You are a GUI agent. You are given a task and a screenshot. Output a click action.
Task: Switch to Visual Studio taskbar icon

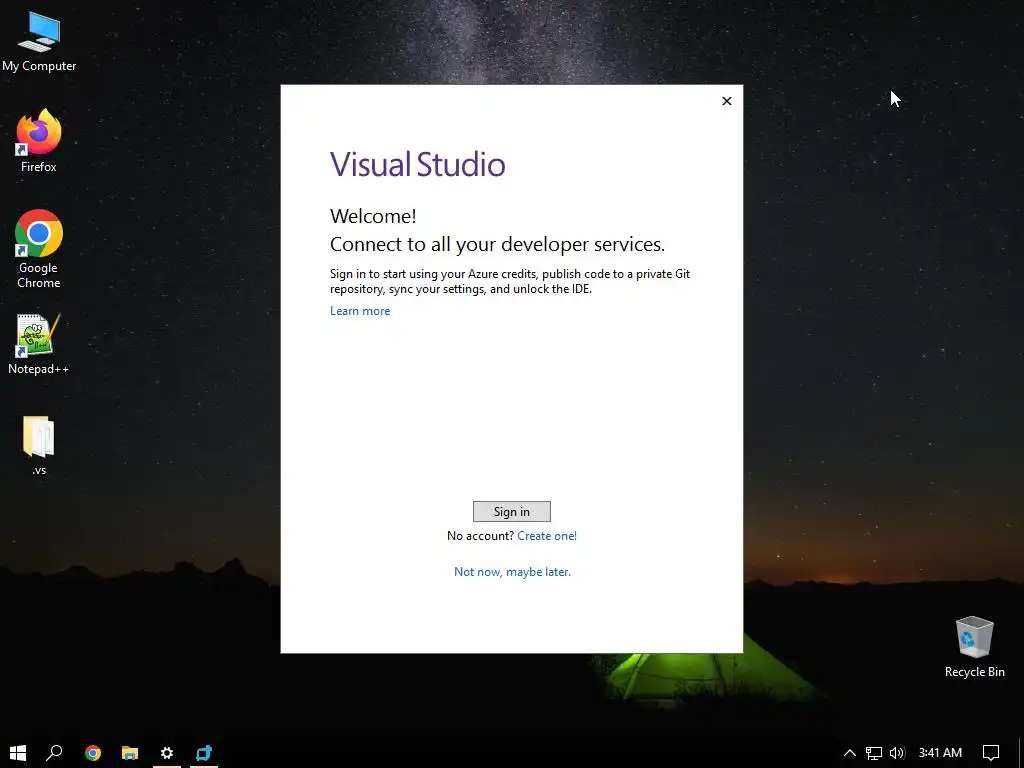(x=204, y=753)
